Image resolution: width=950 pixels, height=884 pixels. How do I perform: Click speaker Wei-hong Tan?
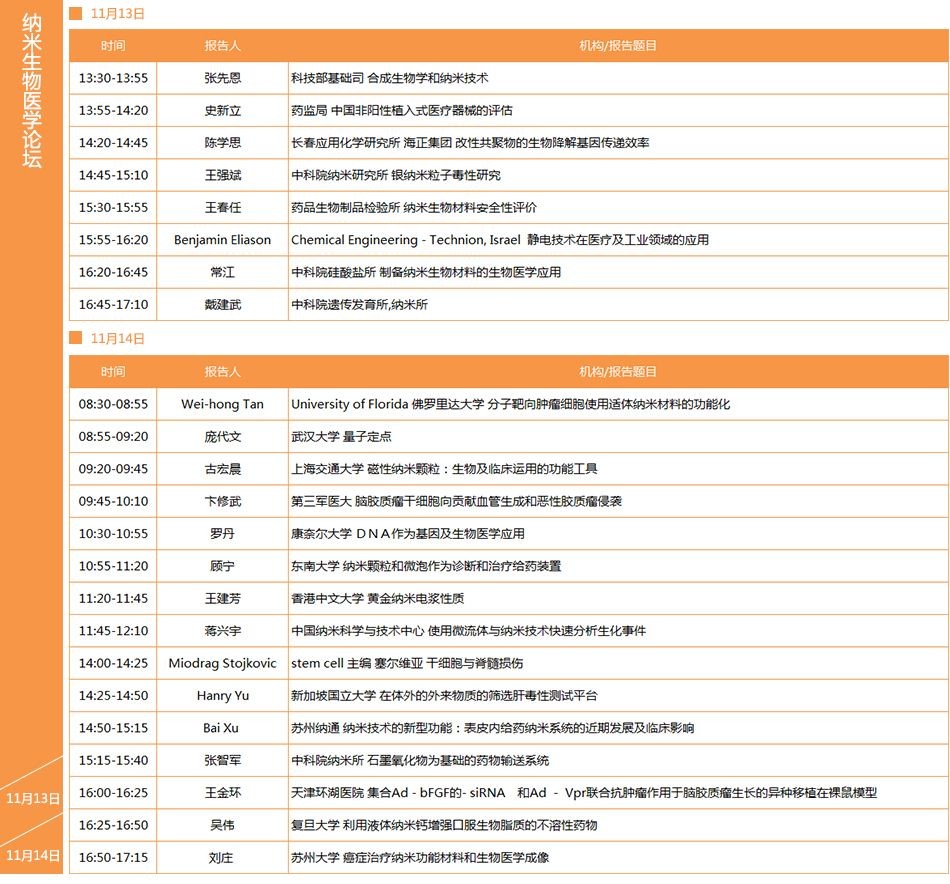(x=222, y=404)
